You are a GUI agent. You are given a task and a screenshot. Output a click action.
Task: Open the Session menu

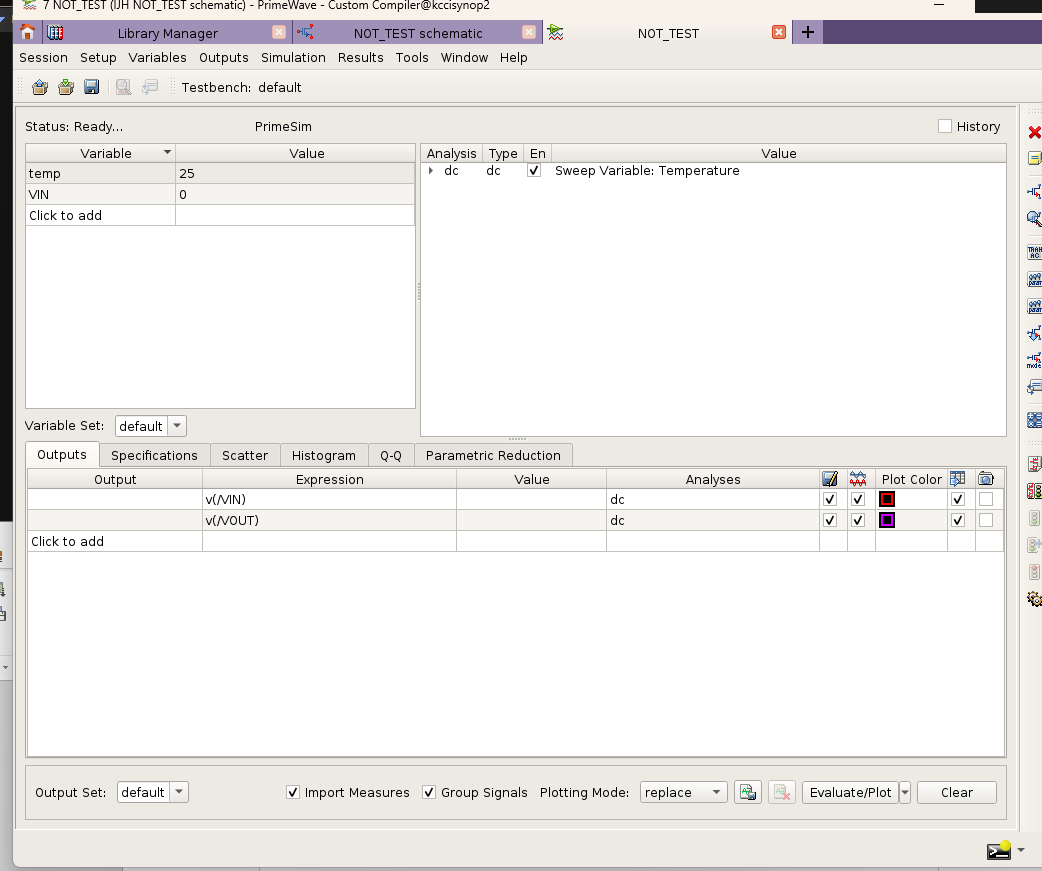click(43, 58)
